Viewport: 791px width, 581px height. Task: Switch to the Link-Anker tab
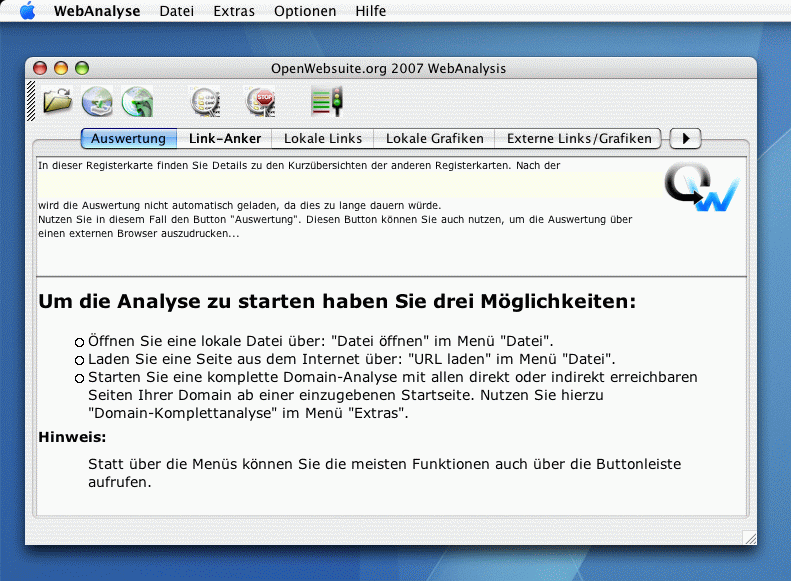click(x=225, y=139)
